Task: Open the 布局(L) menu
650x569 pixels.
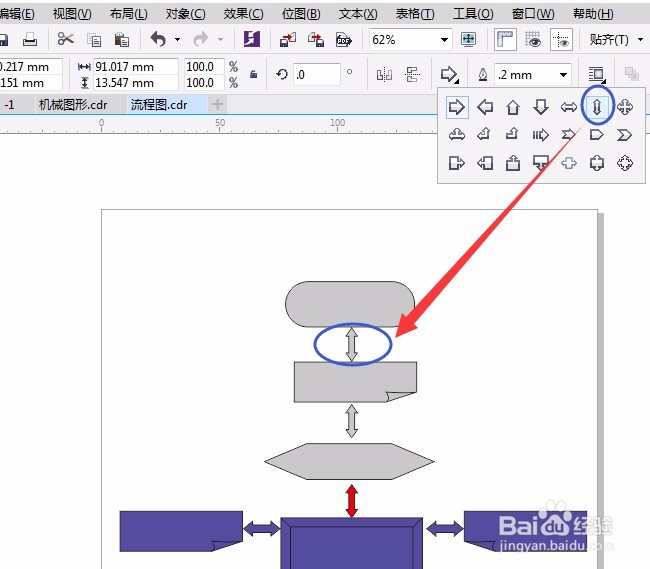Action: (129, 14)
